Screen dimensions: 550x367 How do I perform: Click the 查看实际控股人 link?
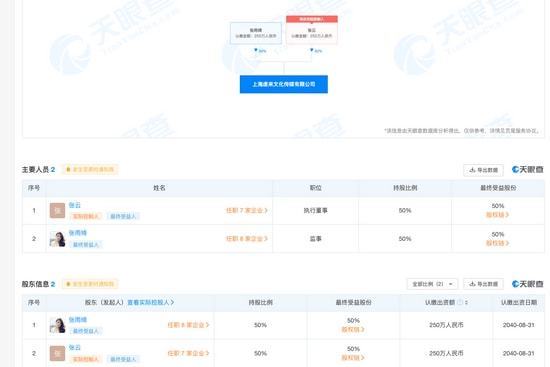(150, 302)
